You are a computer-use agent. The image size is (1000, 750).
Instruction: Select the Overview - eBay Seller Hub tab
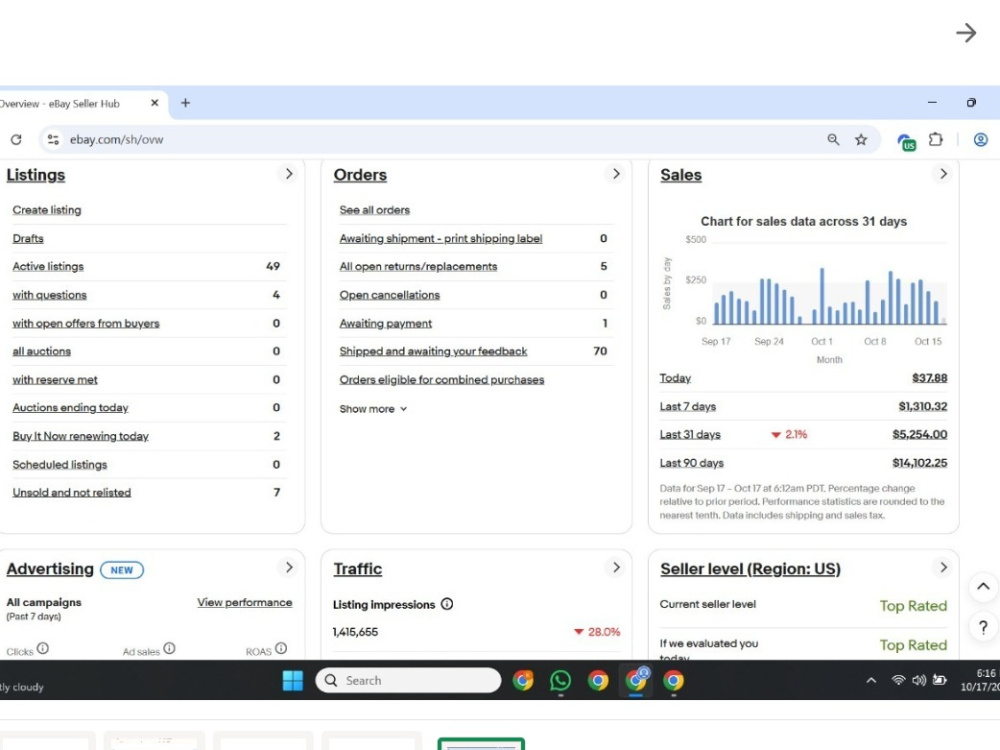click(x=77, y=103)
